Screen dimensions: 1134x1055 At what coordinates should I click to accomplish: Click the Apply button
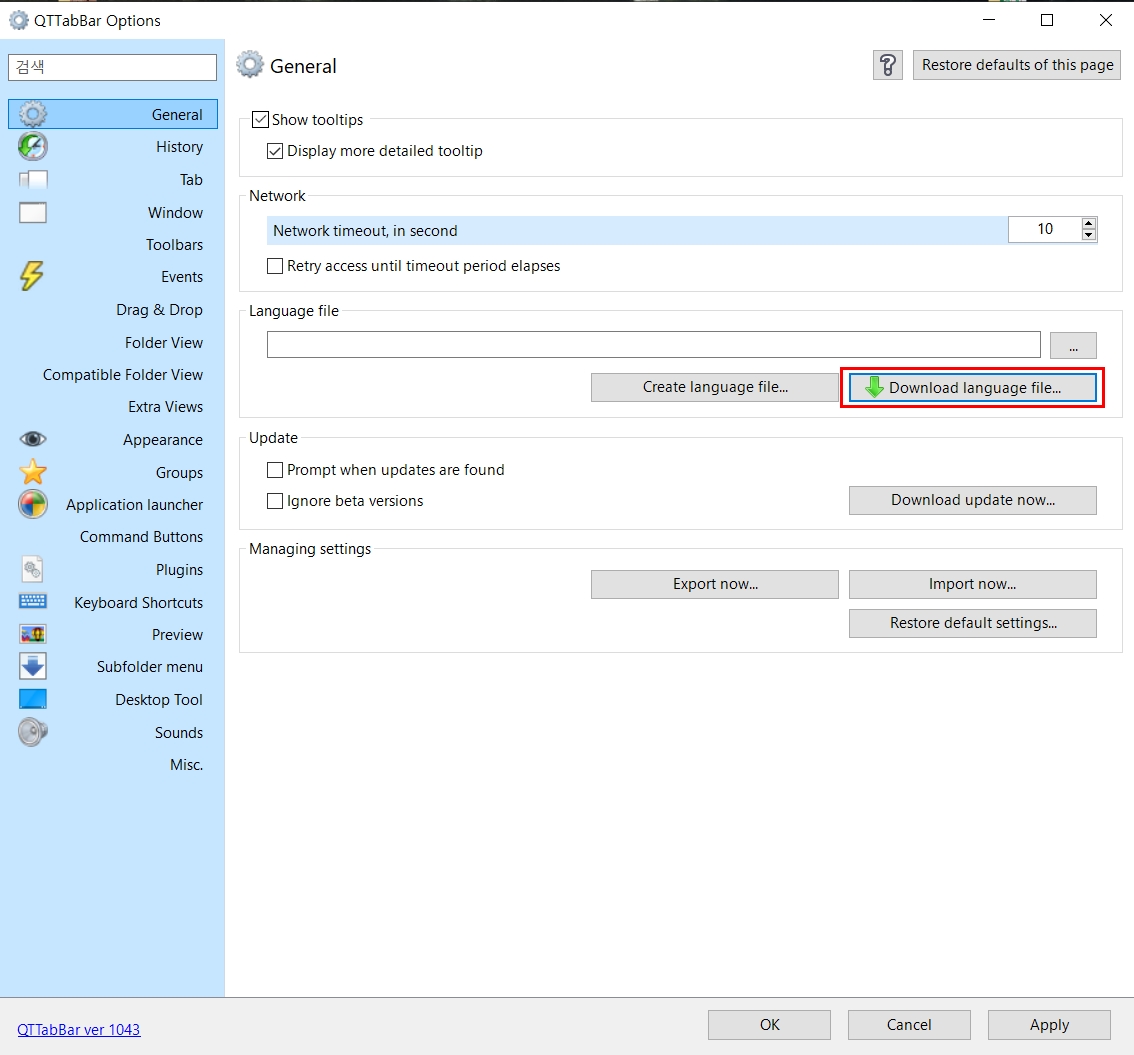pyautogui.click(x=1049, y=1025)
